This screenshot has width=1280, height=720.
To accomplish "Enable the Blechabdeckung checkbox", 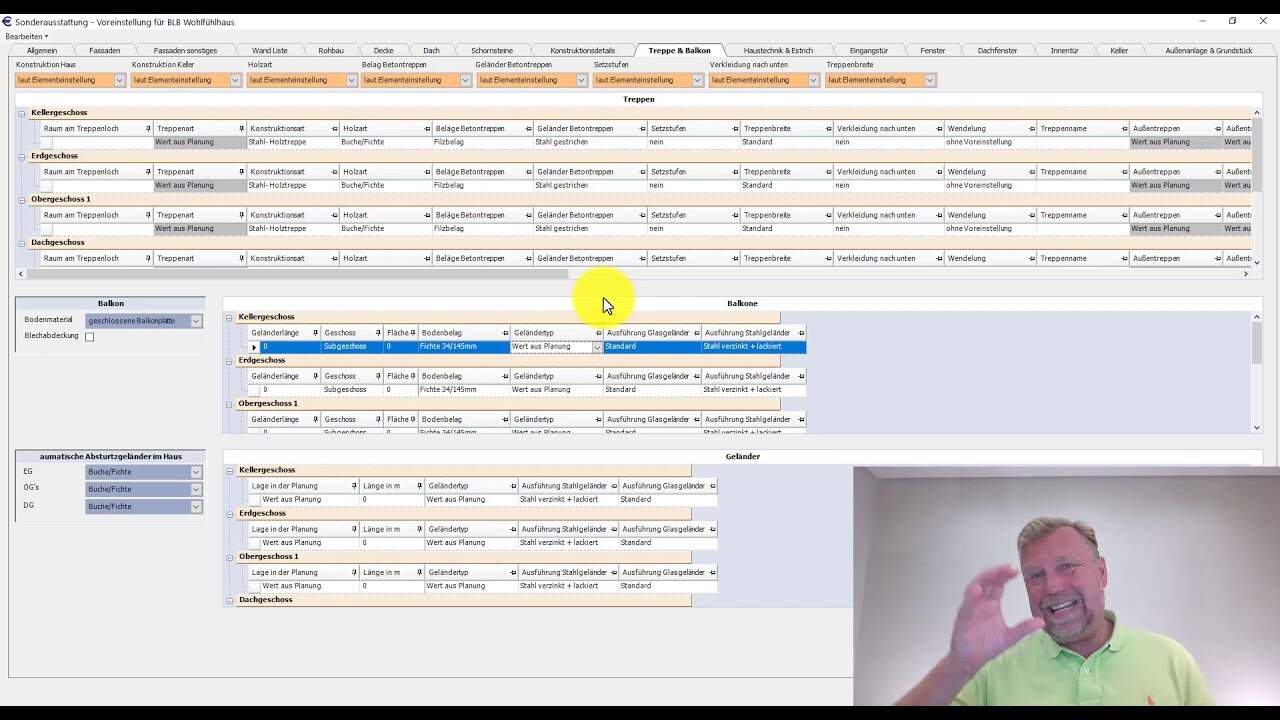I will pos(90,337).
